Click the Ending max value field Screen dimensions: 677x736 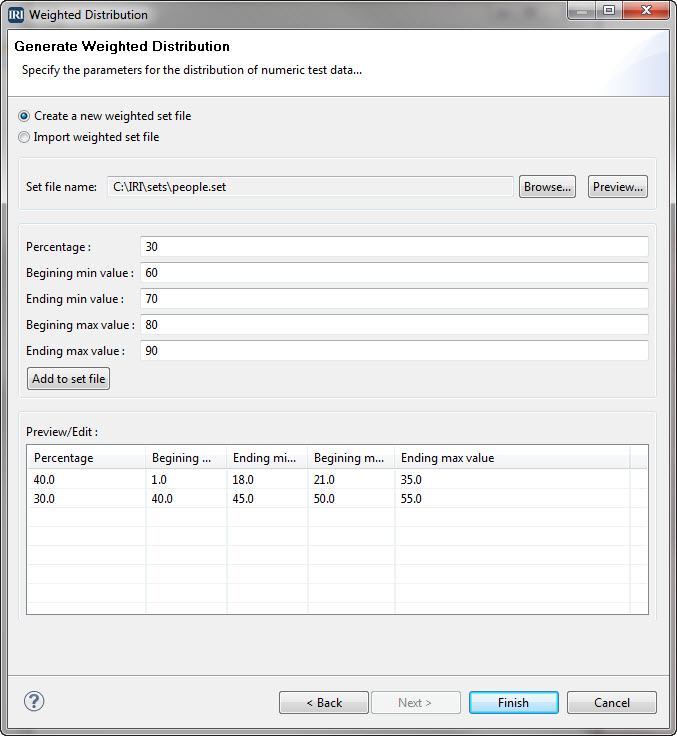tap(394, 351)
